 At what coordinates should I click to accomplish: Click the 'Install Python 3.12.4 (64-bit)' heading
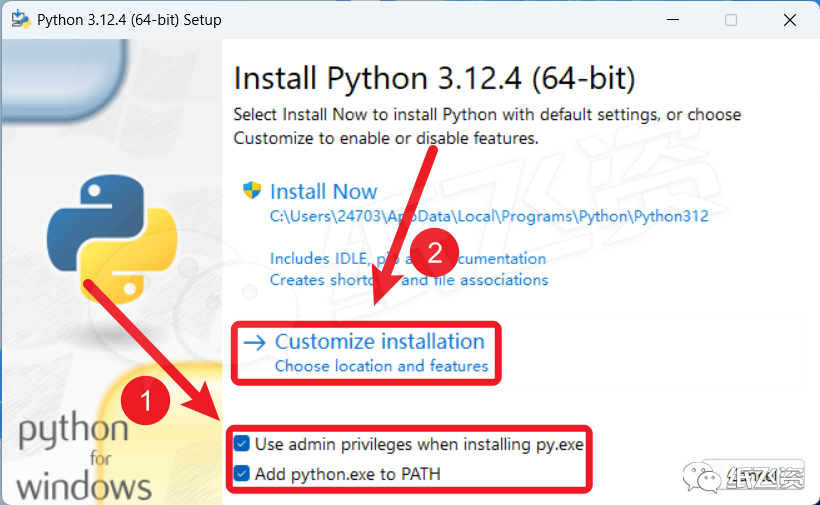point(434,79)
